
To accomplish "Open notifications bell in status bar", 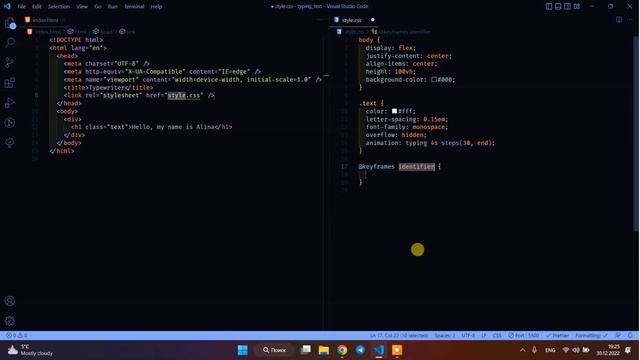I will coord(630,336).
